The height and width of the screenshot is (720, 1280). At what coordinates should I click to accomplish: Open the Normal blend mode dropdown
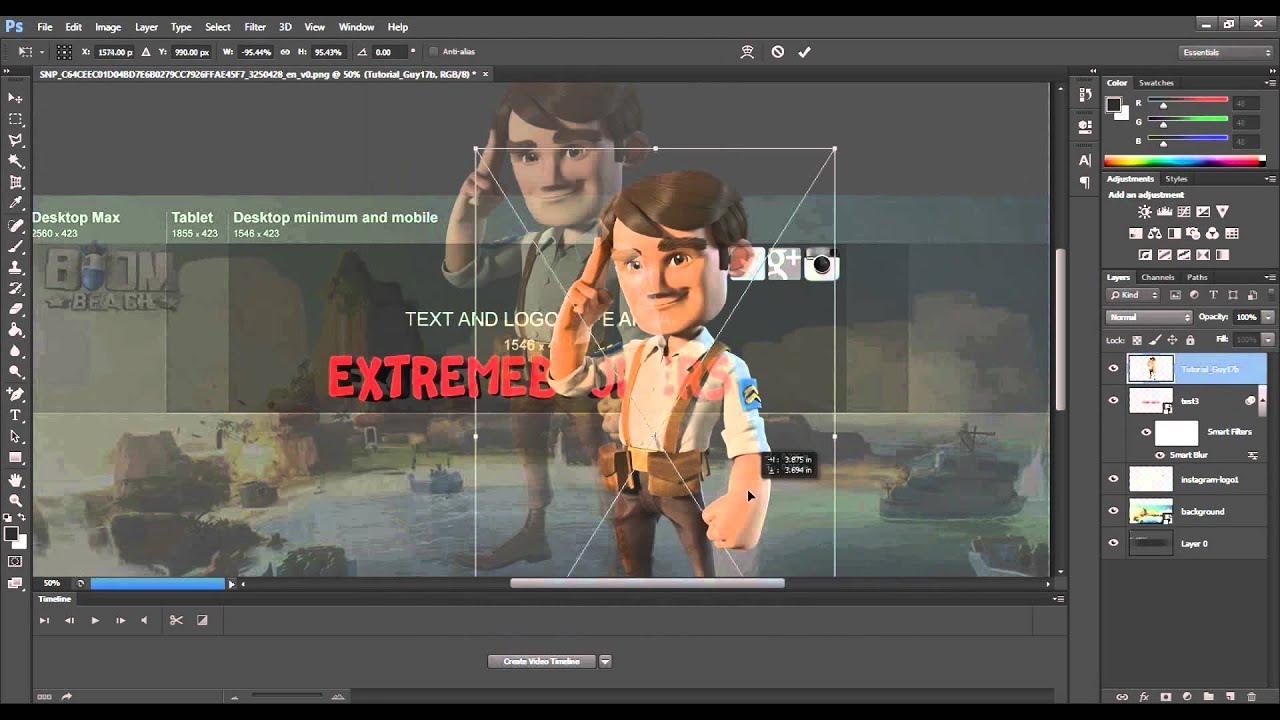tap(1149, 317)
